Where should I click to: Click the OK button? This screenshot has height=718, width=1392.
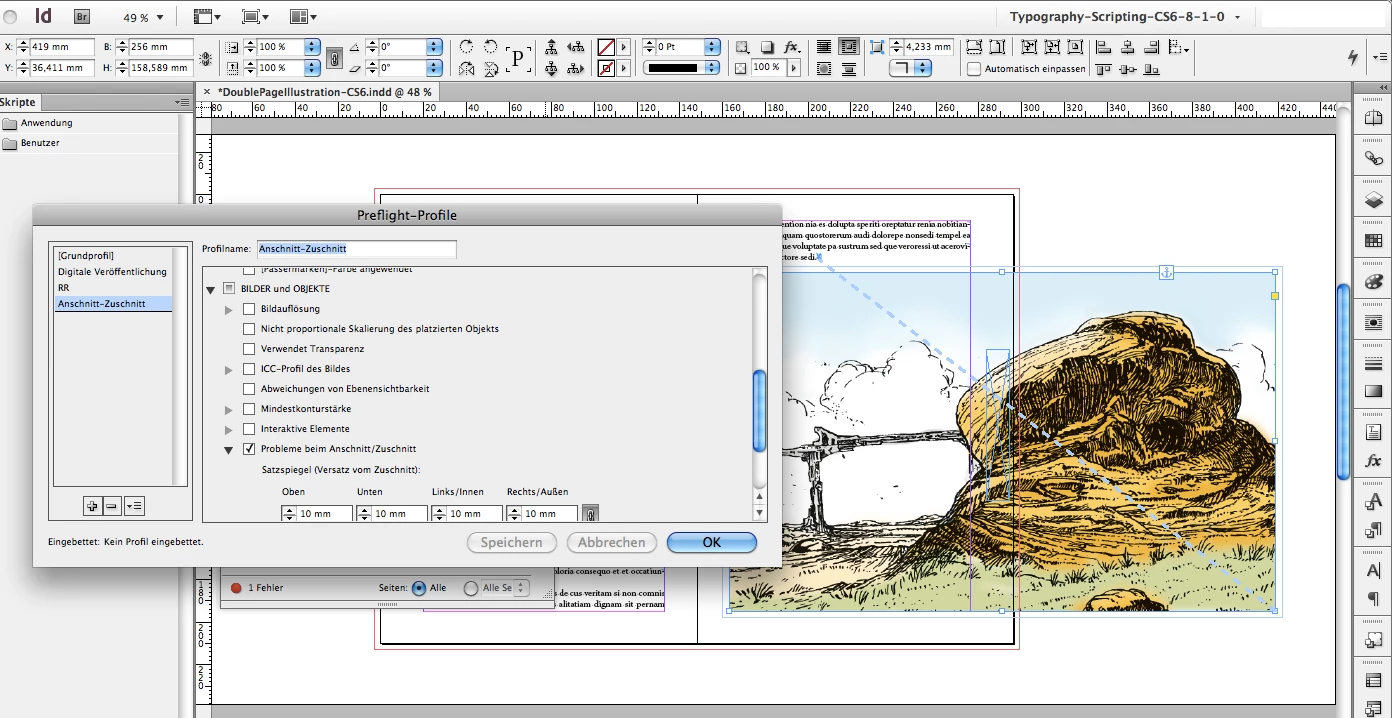coord(712,542)
